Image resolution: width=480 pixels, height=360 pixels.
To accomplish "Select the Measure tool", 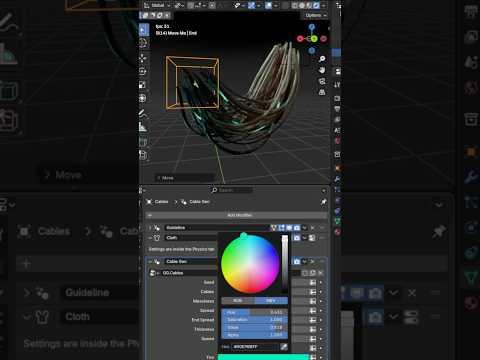I will coord(143,127).
